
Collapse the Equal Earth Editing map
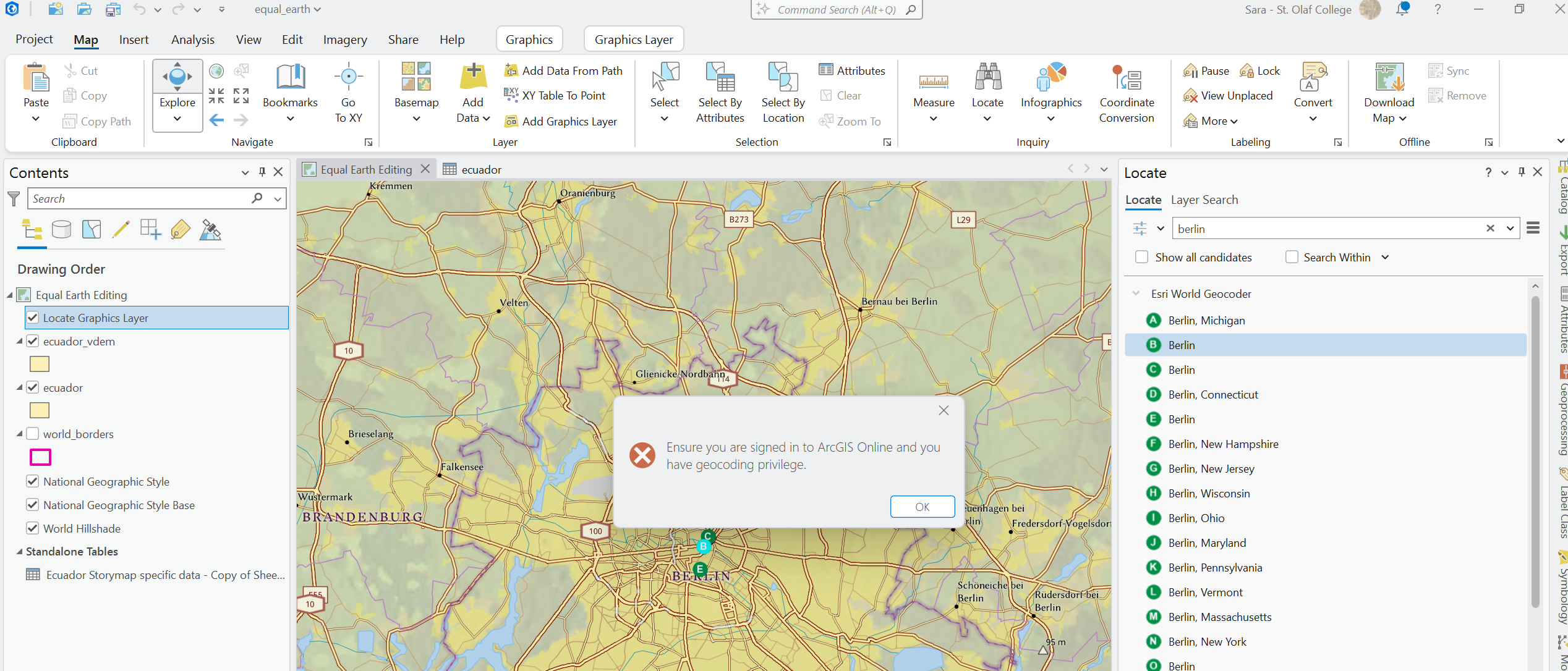coord(10,295)
